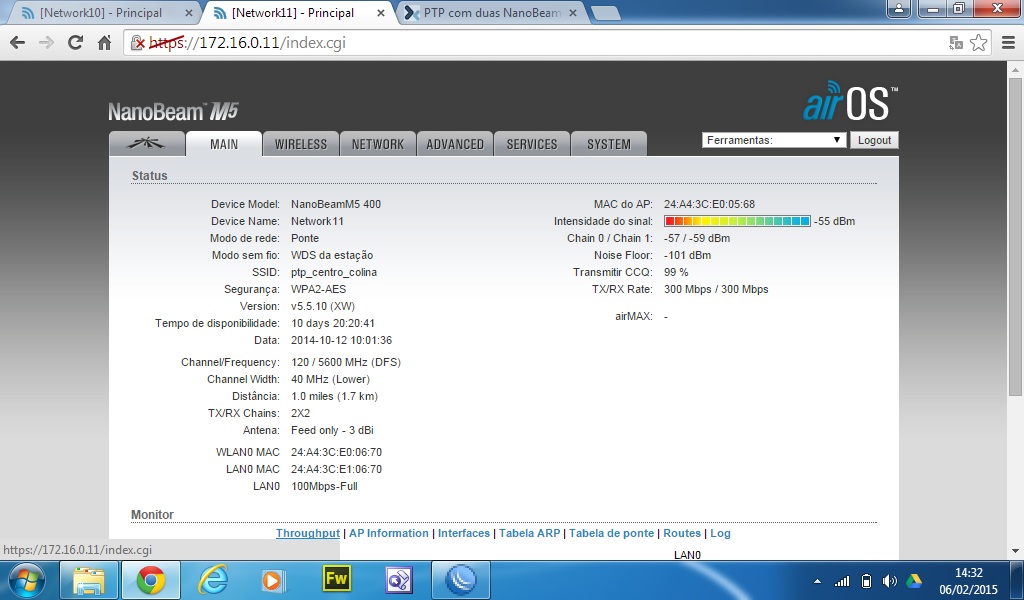Open a new browser tab
This screenshot has height=600, width=1024.
click(x=605, y=13)
